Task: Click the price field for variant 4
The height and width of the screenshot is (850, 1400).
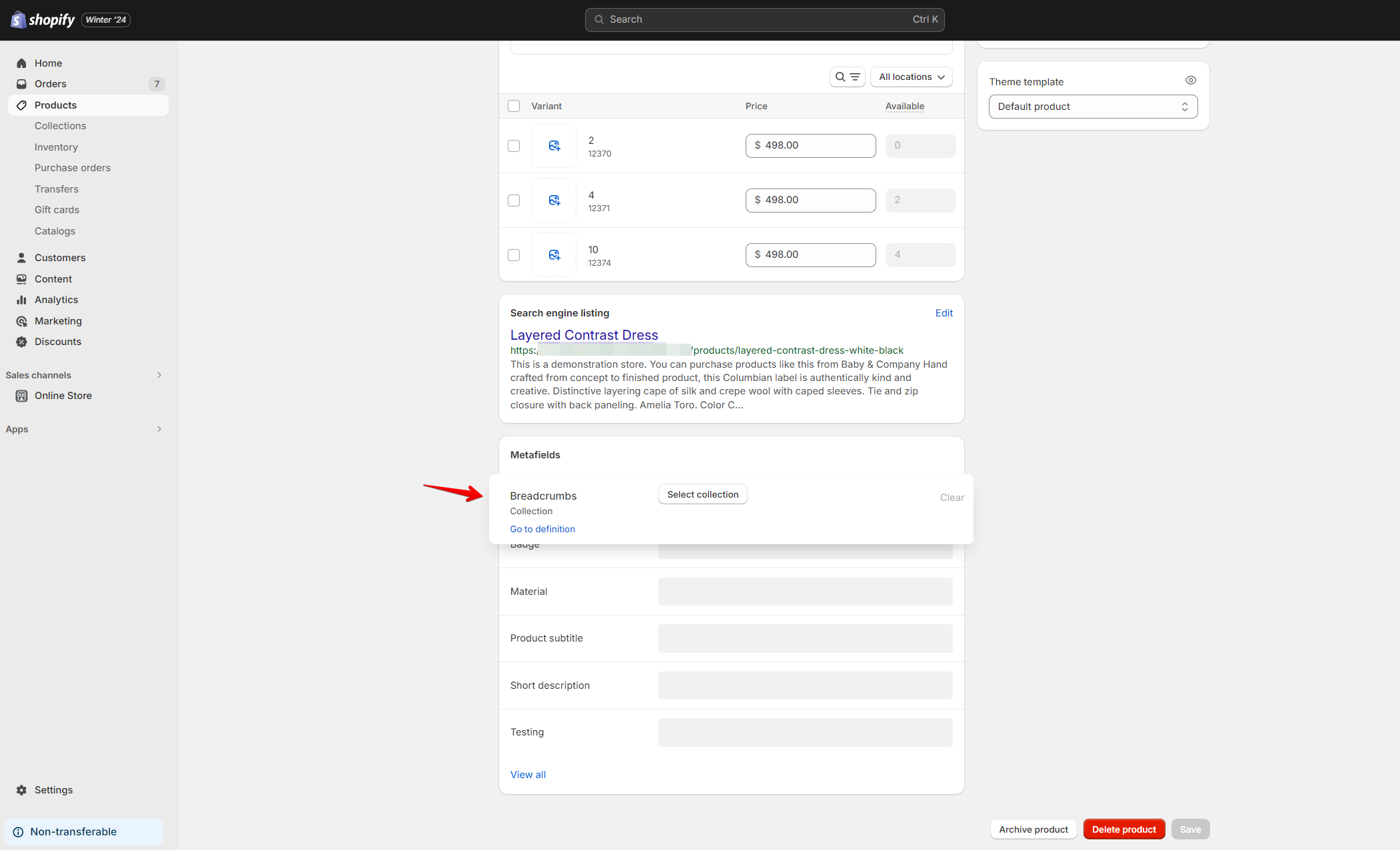Action: (x=810, y=201)
